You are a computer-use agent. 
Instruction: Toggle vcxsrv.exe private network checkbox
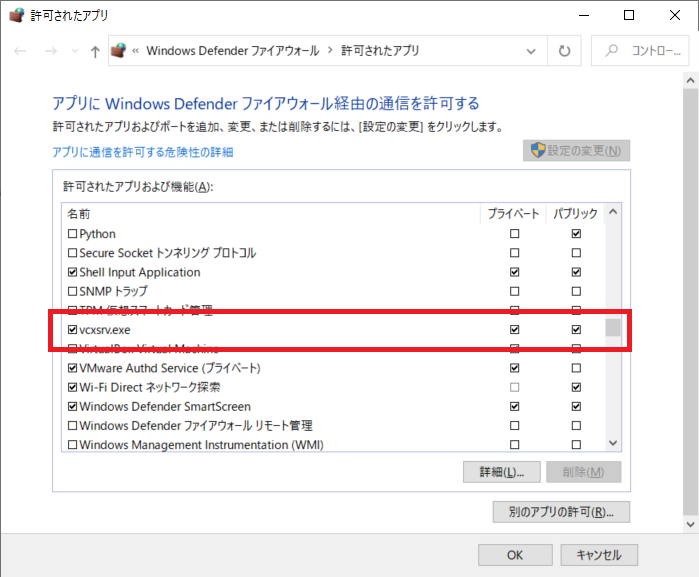coord(514,330)
